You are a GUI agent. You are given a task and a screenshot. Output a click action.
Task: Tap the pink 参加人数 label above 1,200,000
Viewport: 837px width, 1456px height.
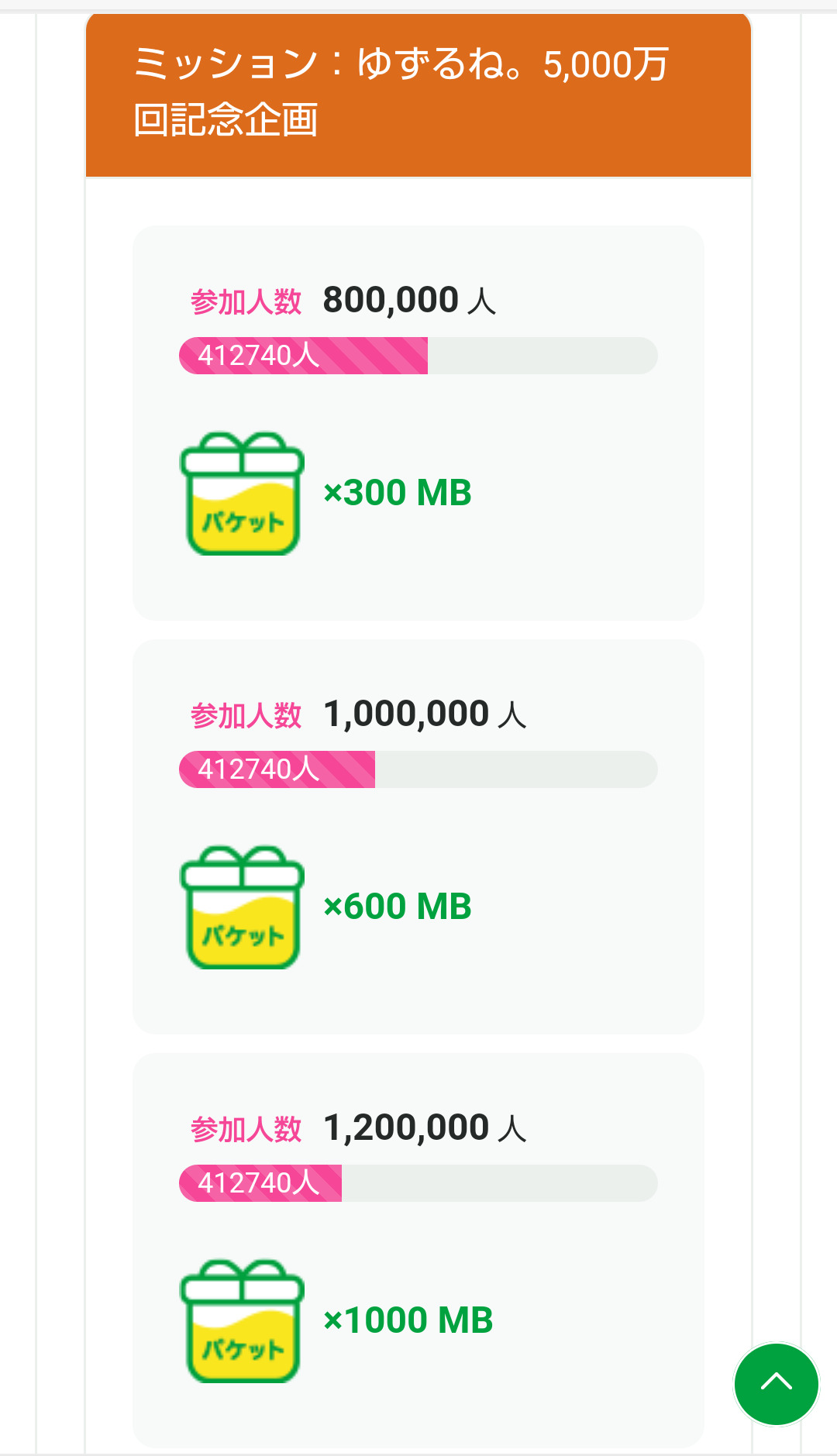click(246, 1129)
